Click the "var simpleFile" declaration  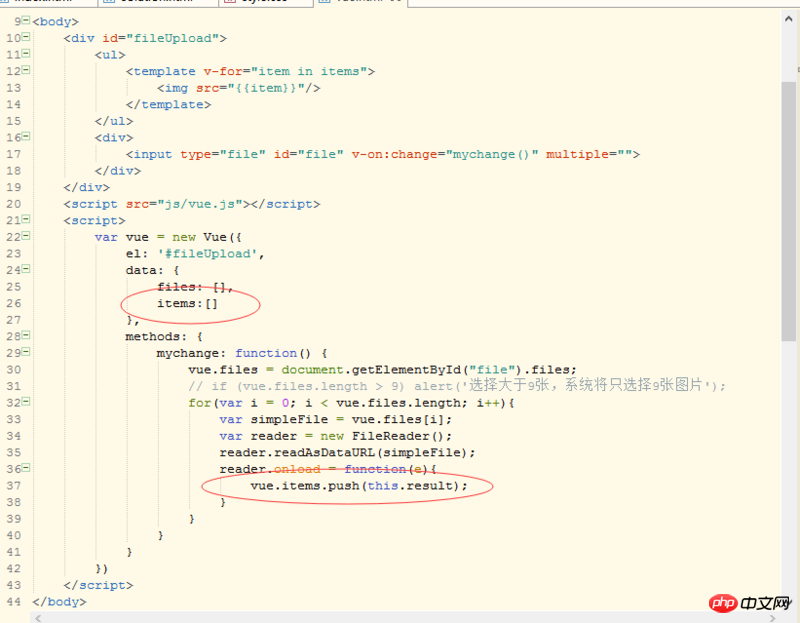[x=273, y=419]
